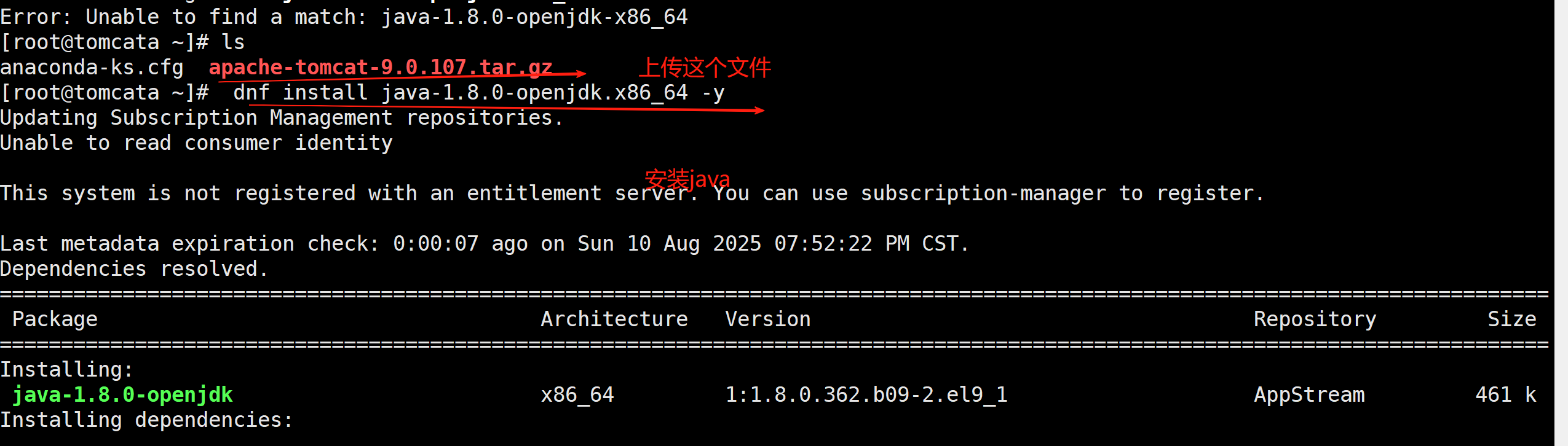This screenshot has width=1568, height=446.
Task: Click the Architecture column header
Action: [614, 319]
